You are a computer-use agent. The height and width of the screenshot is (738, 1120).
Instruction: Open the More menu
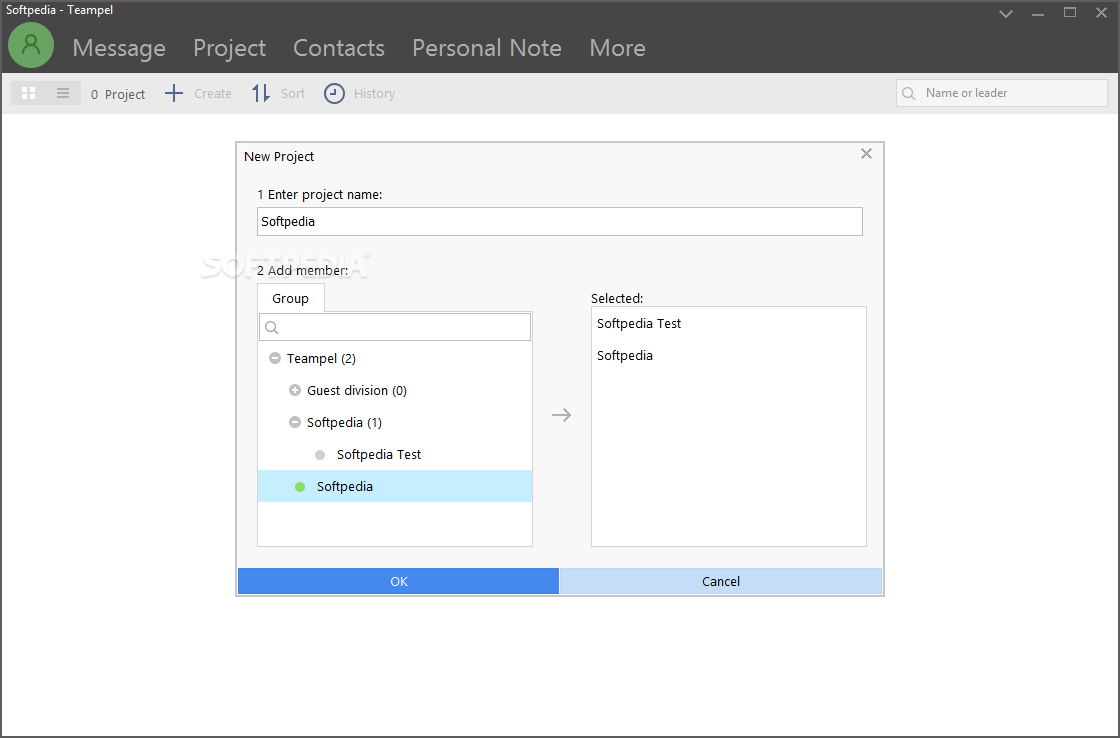pos(617,48)
